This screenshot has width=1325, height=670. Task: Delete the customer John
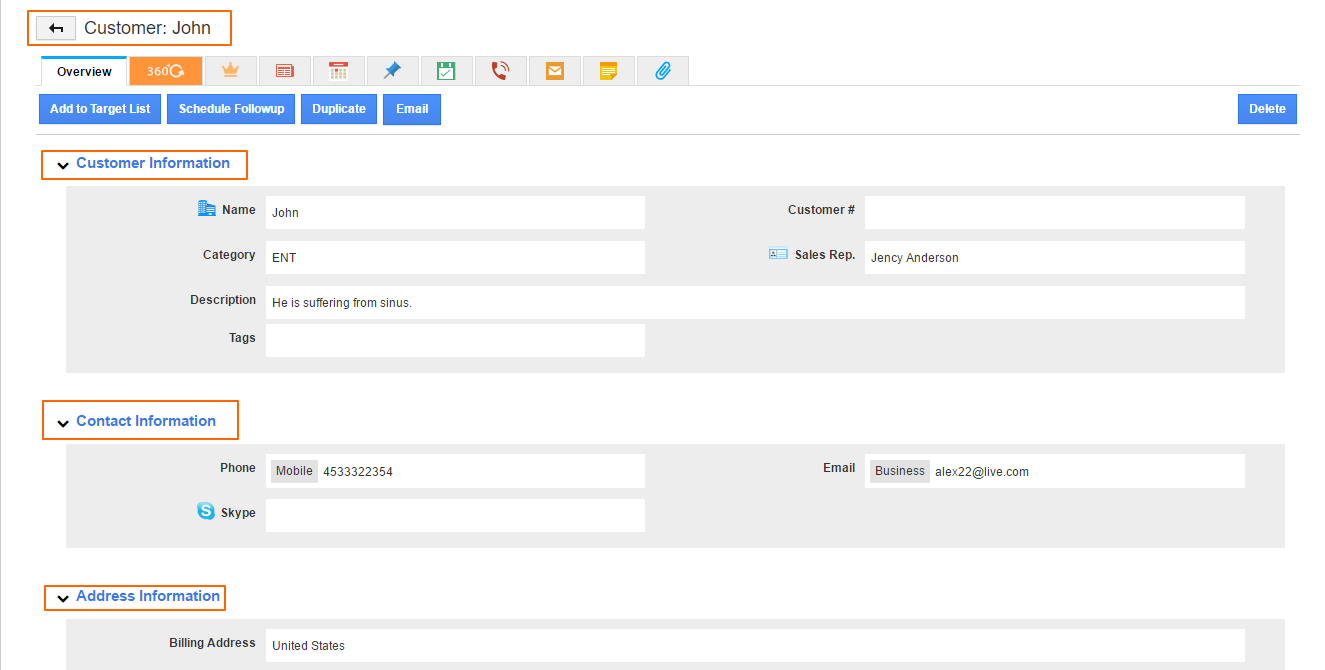[x=1267, y=109]
